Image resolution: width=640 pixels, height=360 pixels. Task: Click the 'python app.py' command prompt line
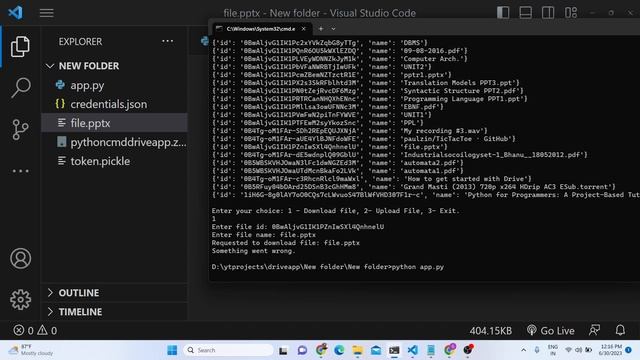tap(327, 267)
